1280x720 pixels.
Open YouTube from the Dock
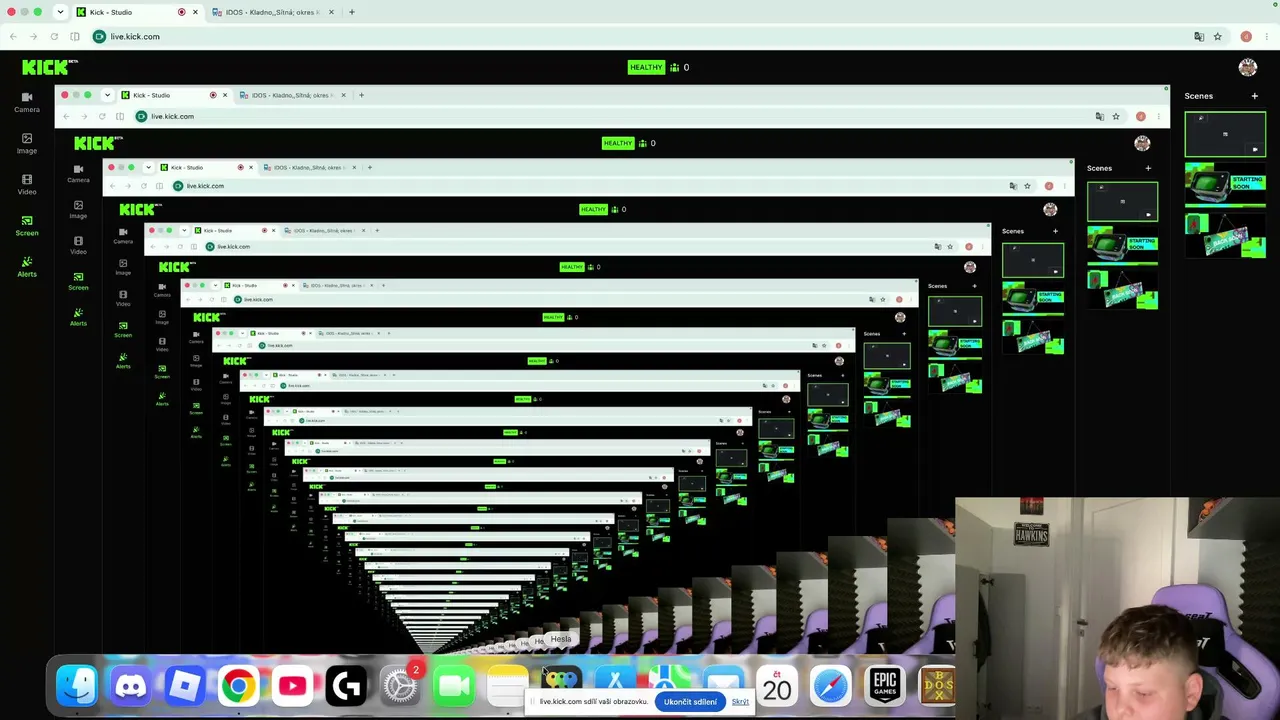coord(292,686)
